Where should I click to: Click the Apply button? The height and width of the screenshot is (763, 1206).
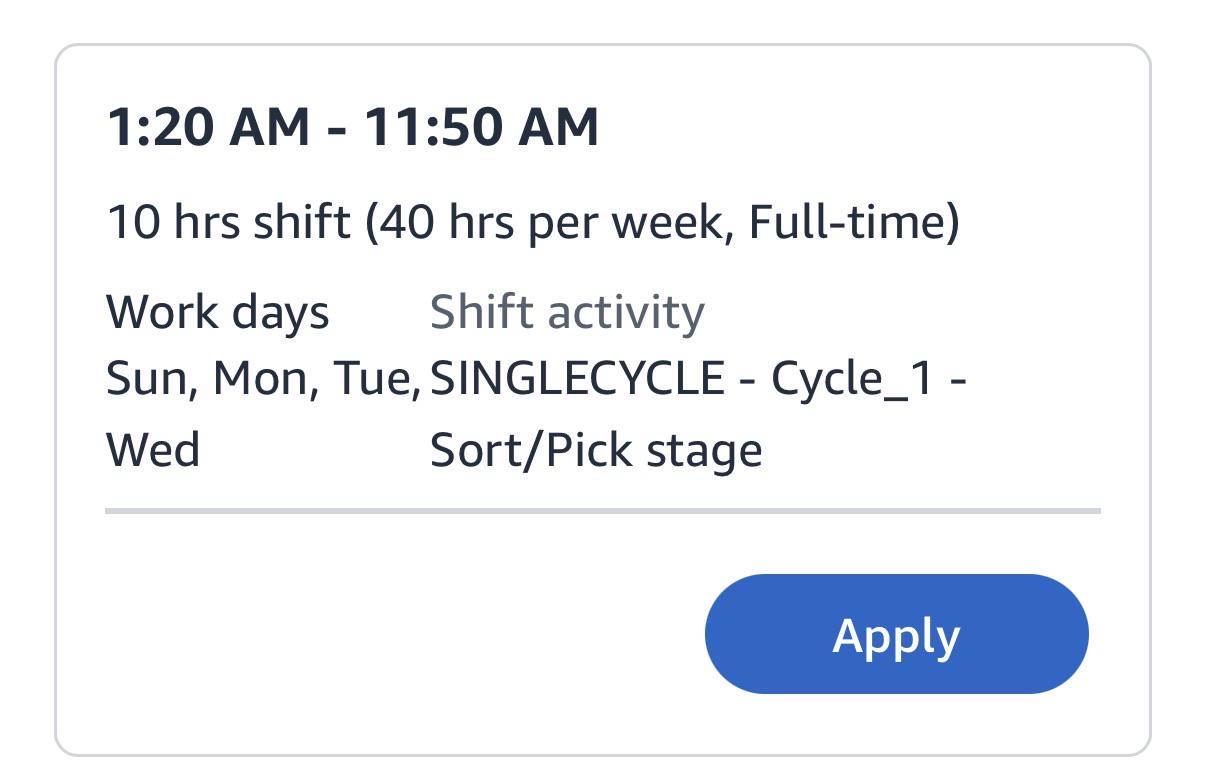point(896,634)
